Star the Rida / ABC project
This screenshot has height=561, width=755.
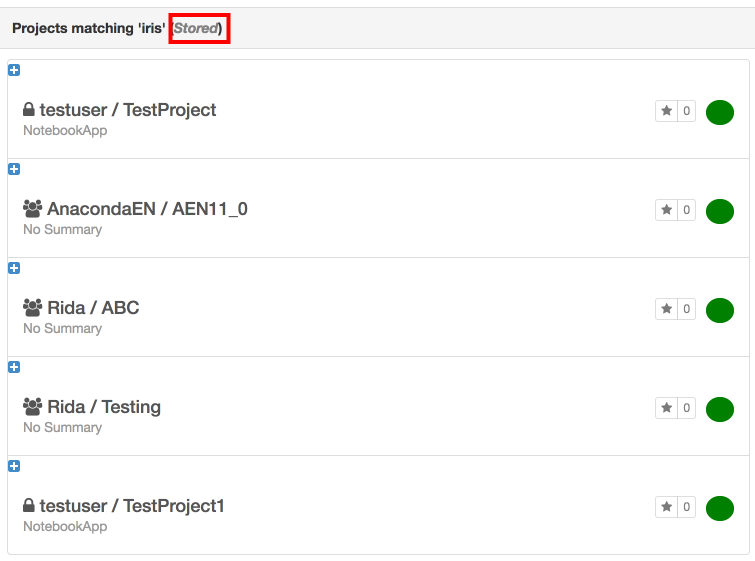[x=666, y=309]
